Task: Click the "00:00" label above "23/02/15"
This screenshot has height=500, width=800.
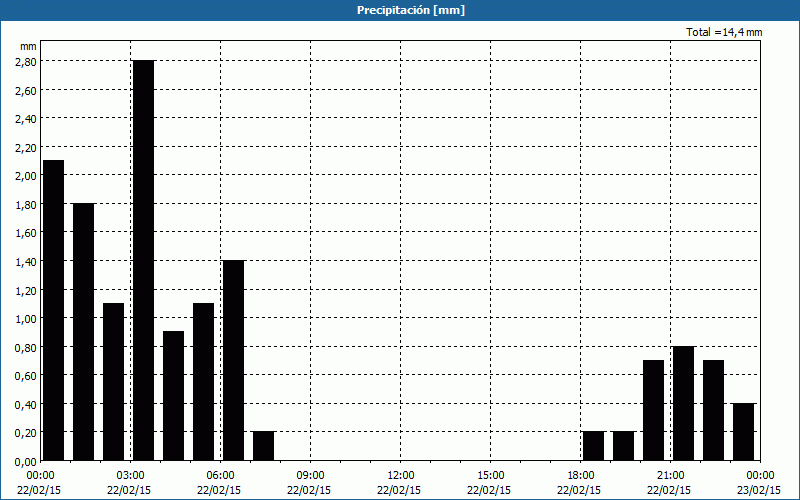Action: [760, 476]
